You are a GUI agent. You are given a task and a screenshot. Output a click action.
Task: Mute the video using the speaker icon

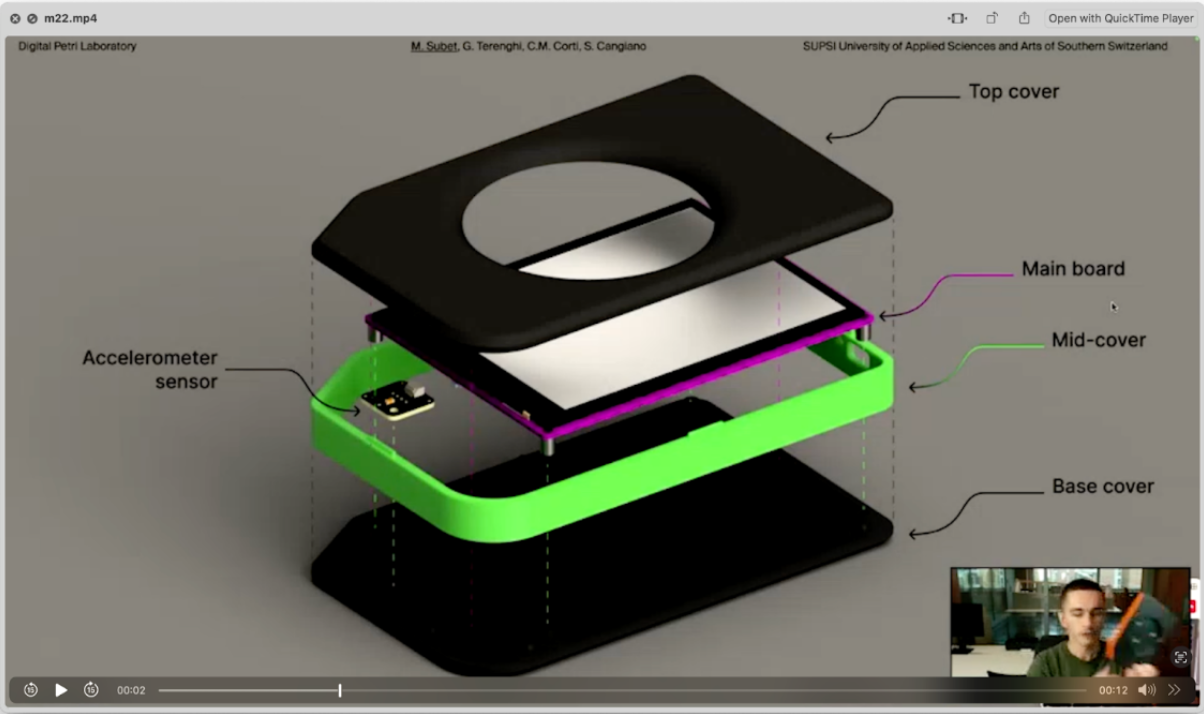coord(1146,690)
